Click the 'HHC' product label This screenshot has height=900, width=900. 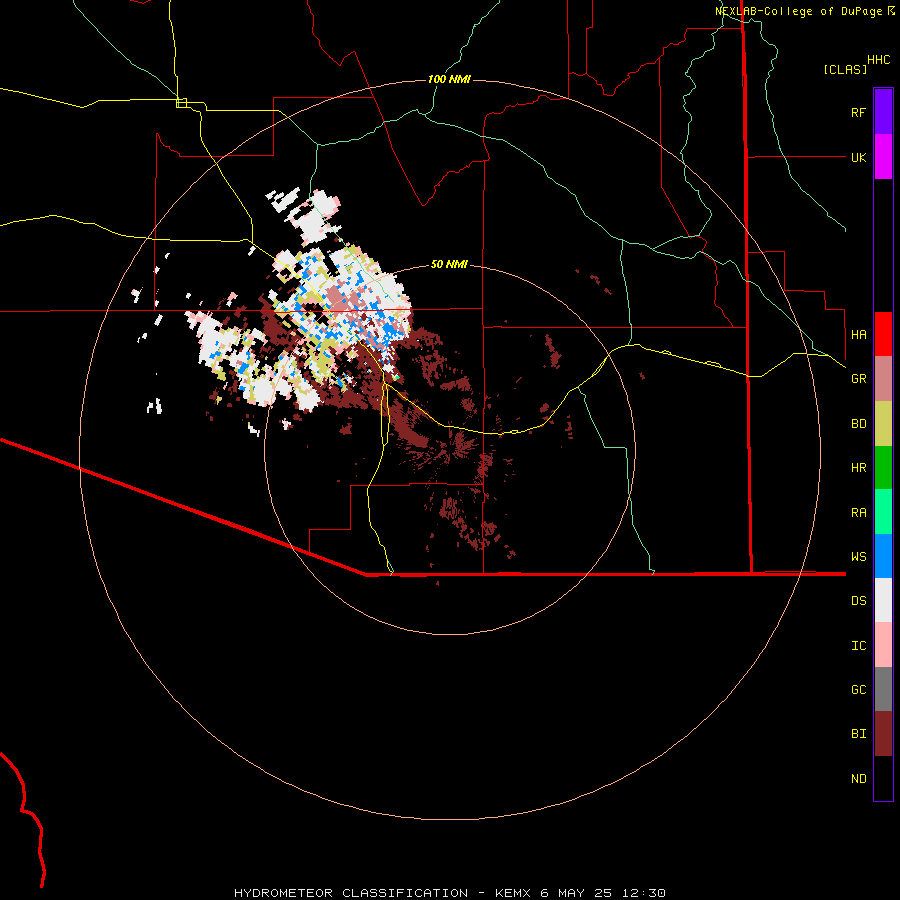pyautogui.click(x=879, y=60)
